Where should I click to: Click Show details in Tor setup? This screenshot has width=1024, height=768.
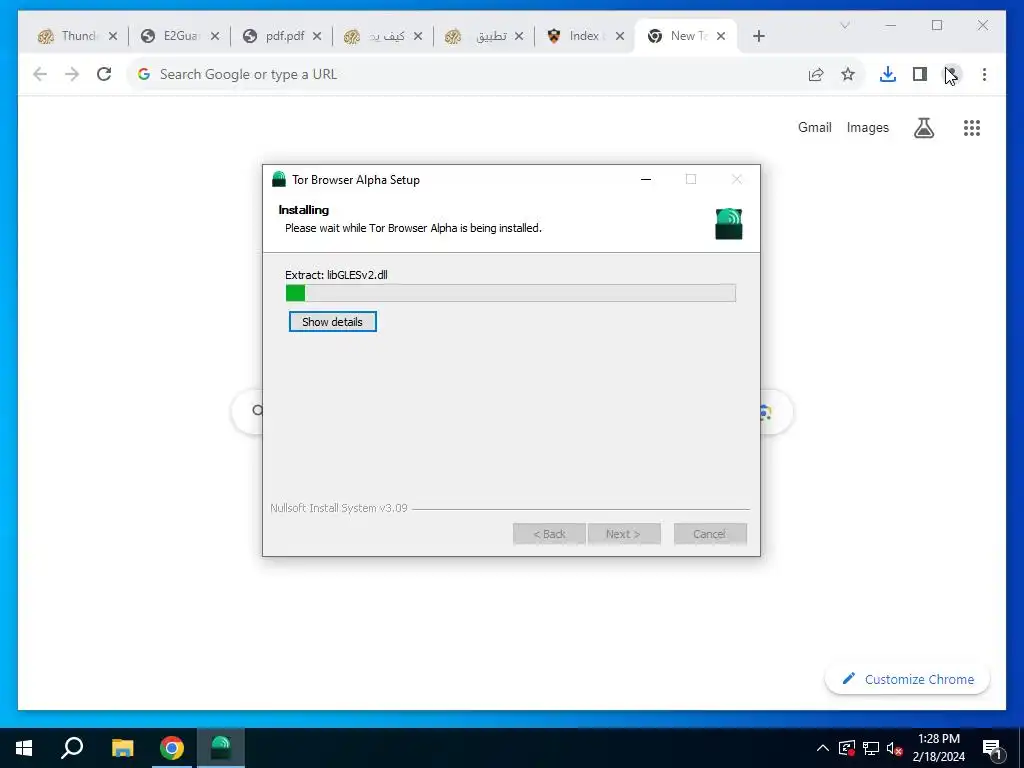(332, 321)
